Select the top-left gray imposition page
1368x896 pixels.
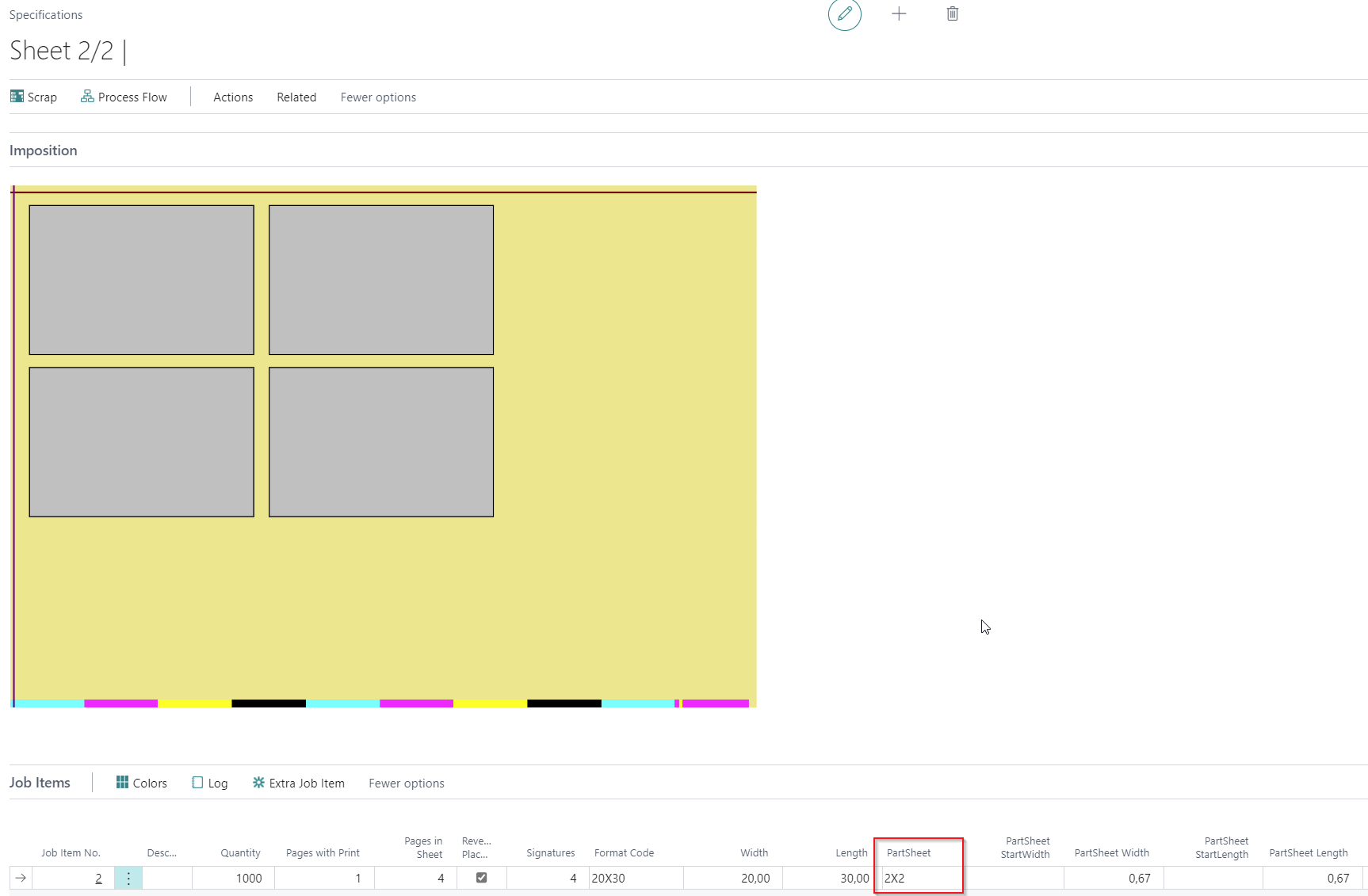tap(141, 280)
